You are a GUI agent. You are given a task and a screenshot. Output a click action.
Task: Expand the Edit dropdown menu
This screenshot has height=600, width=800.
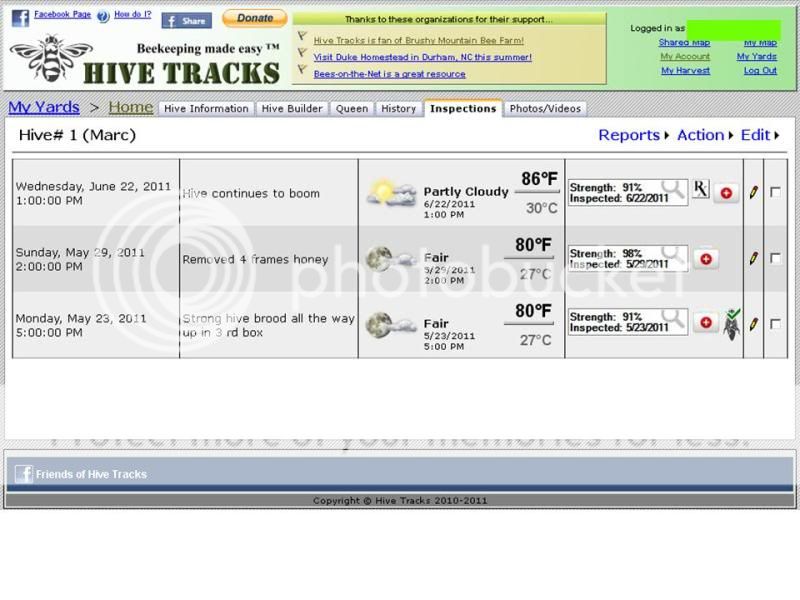point(755,134)
